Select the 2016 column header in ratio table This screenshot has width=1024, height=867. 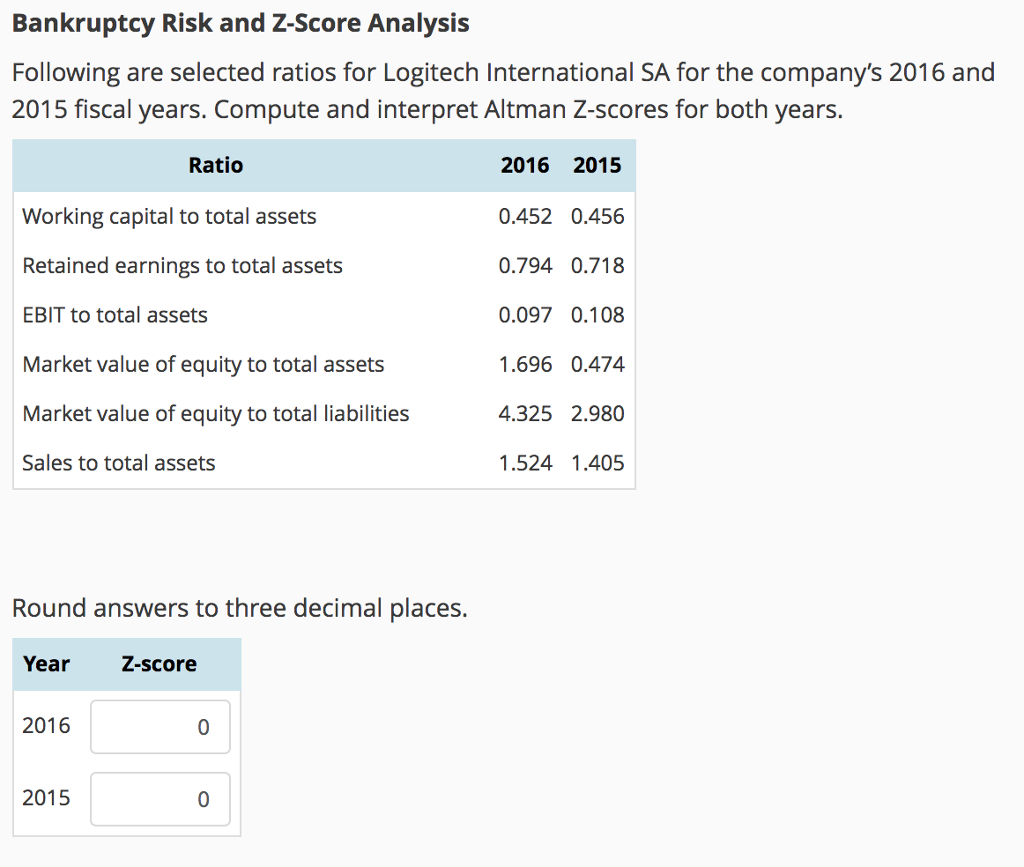[x=525, y=165]
